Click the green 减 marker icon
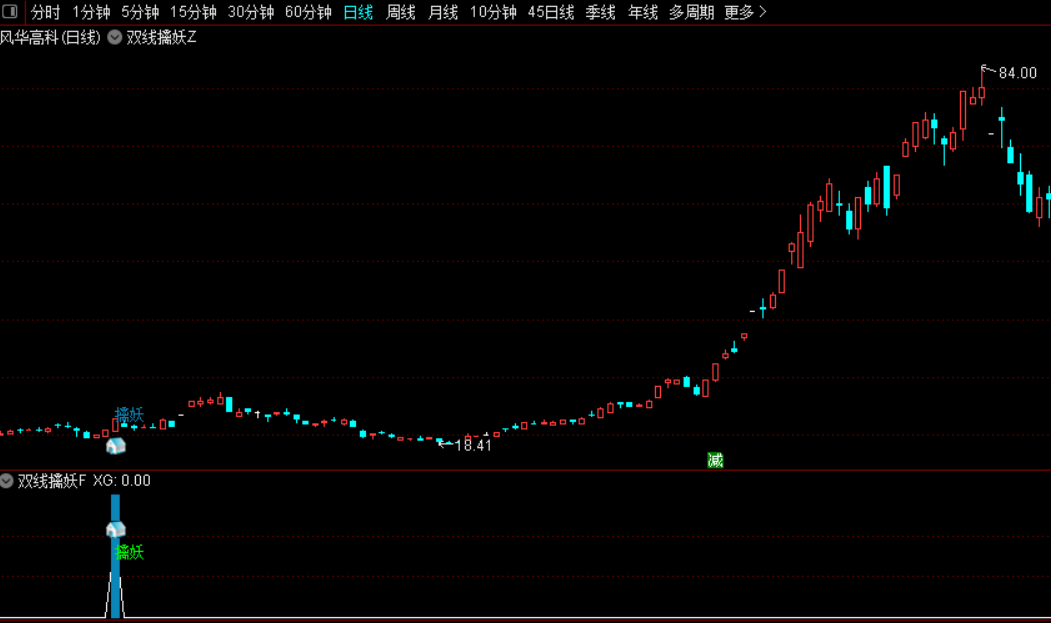1051x623 pixels. point(715,460)
